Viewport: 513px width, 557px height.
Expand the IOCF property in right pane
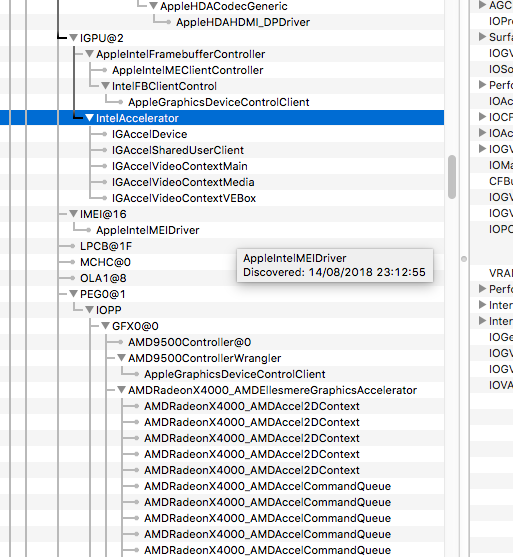click(x=482, y=117)
